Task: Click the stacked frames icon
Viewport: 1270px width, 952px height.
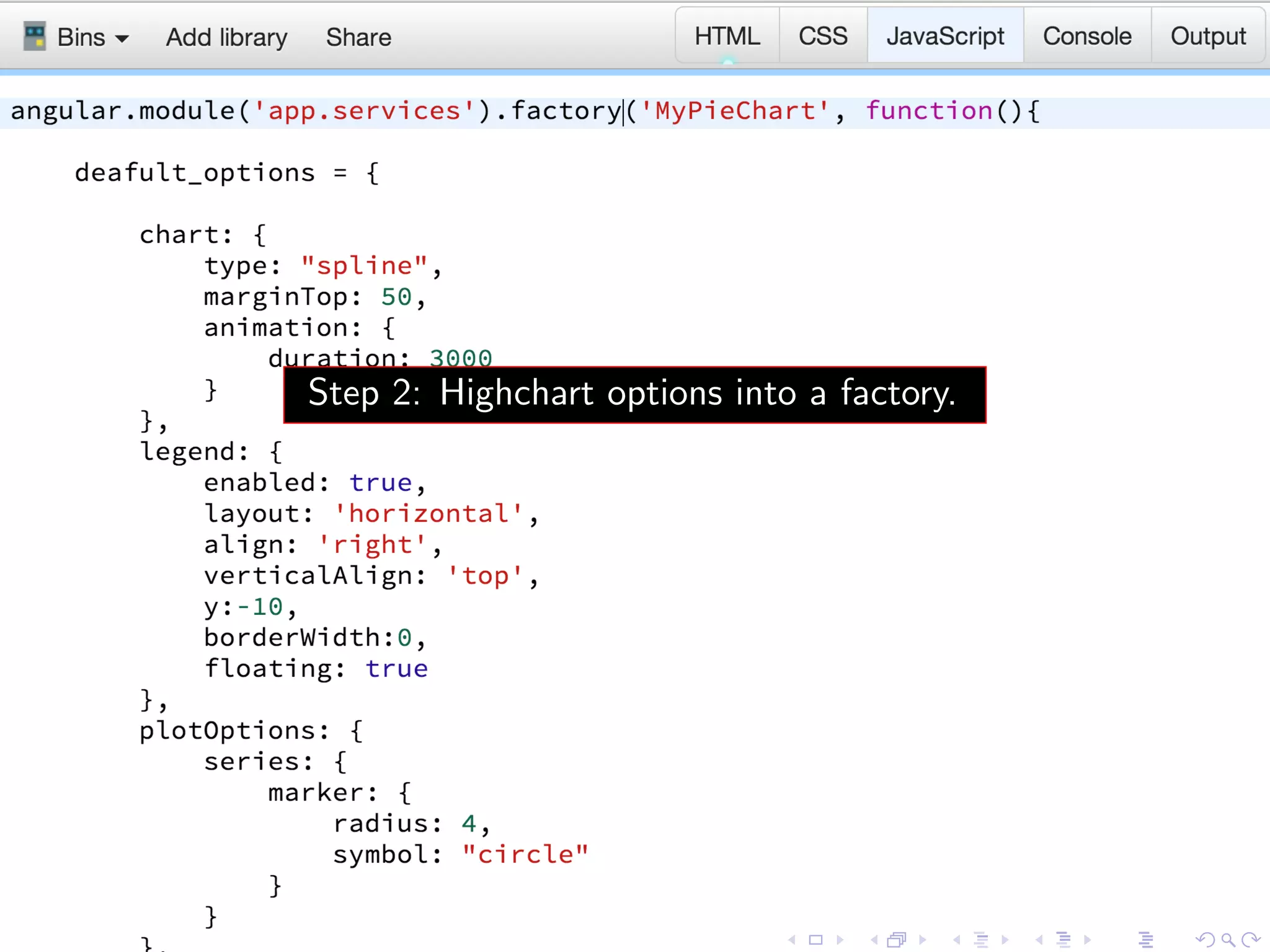Action: coord(897,940)
